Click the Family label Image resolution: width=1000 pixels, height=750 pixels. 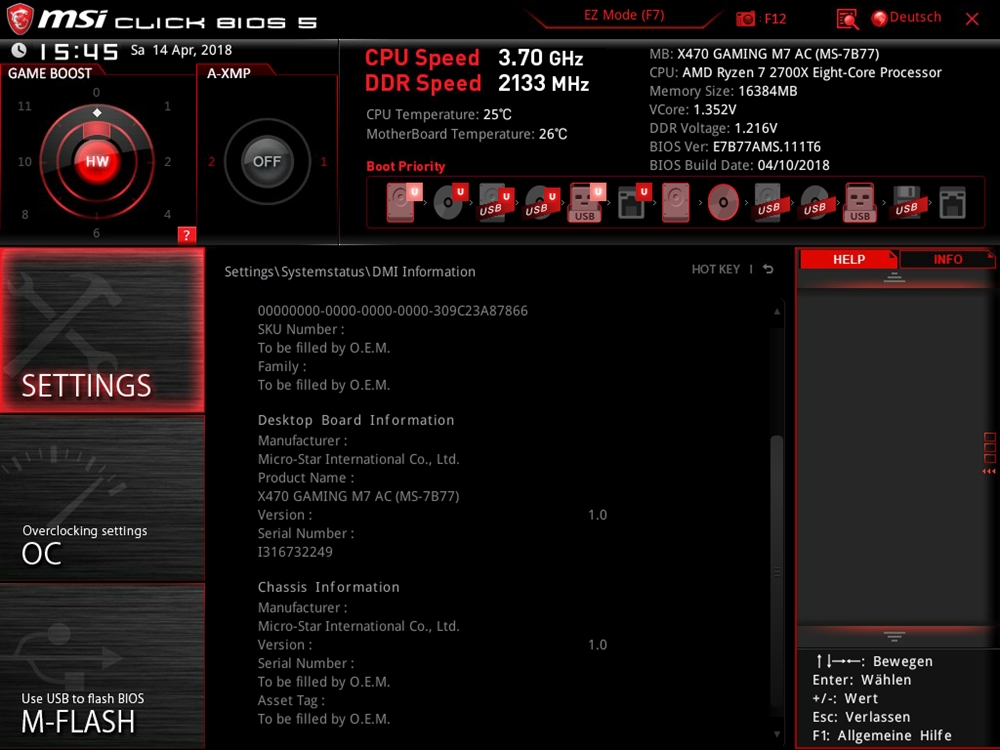[x=281, y=366]
